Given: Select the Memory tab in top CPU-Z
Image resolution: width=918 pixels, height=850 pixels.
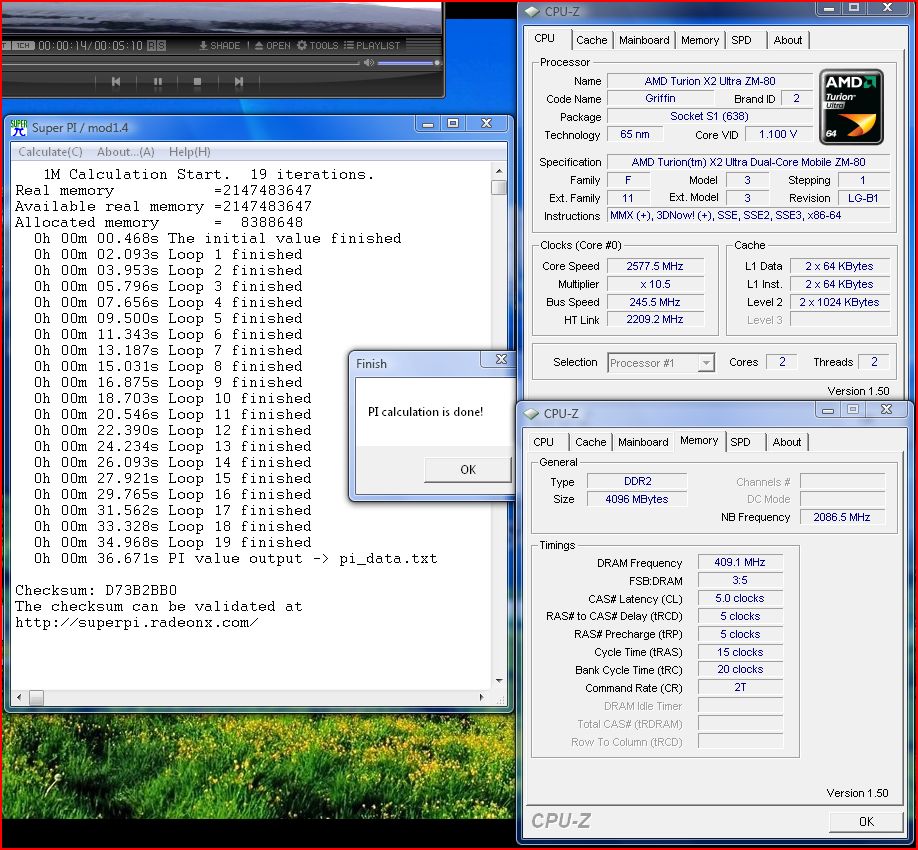Looking at the screenshot, I should point(700,40).
